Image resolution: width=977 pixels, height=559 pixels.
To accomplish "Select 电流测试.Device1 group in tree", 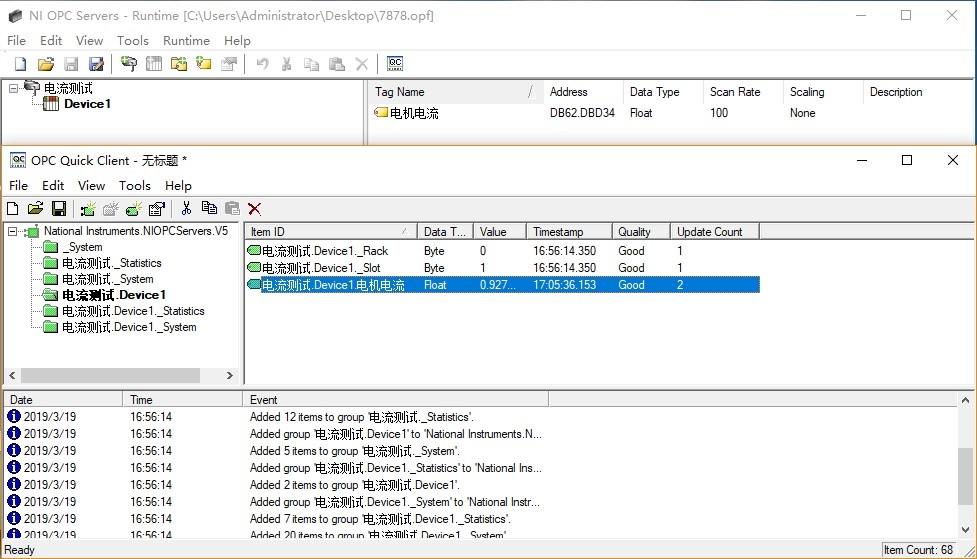I will [x=113, y=295].
